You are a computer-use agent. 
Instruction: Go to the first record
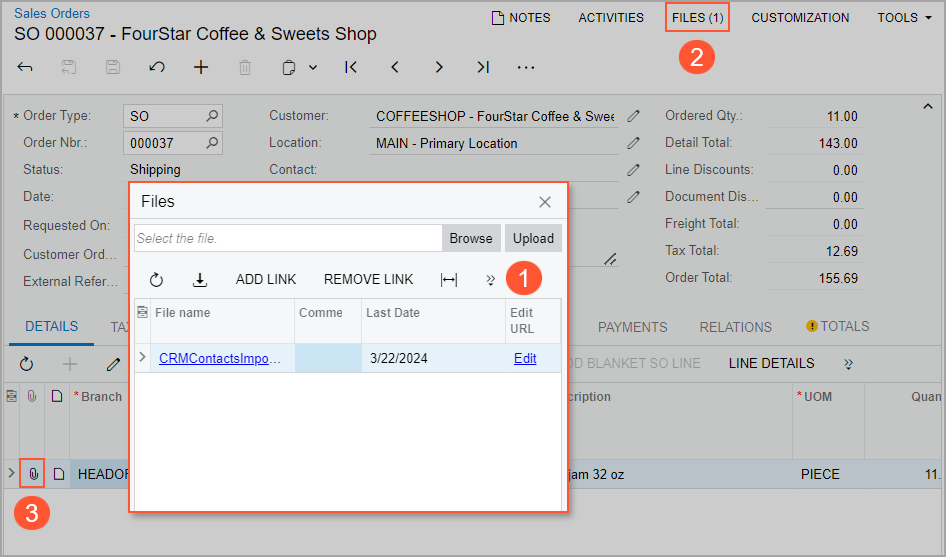pyautogui.click(x=351, y=67)
